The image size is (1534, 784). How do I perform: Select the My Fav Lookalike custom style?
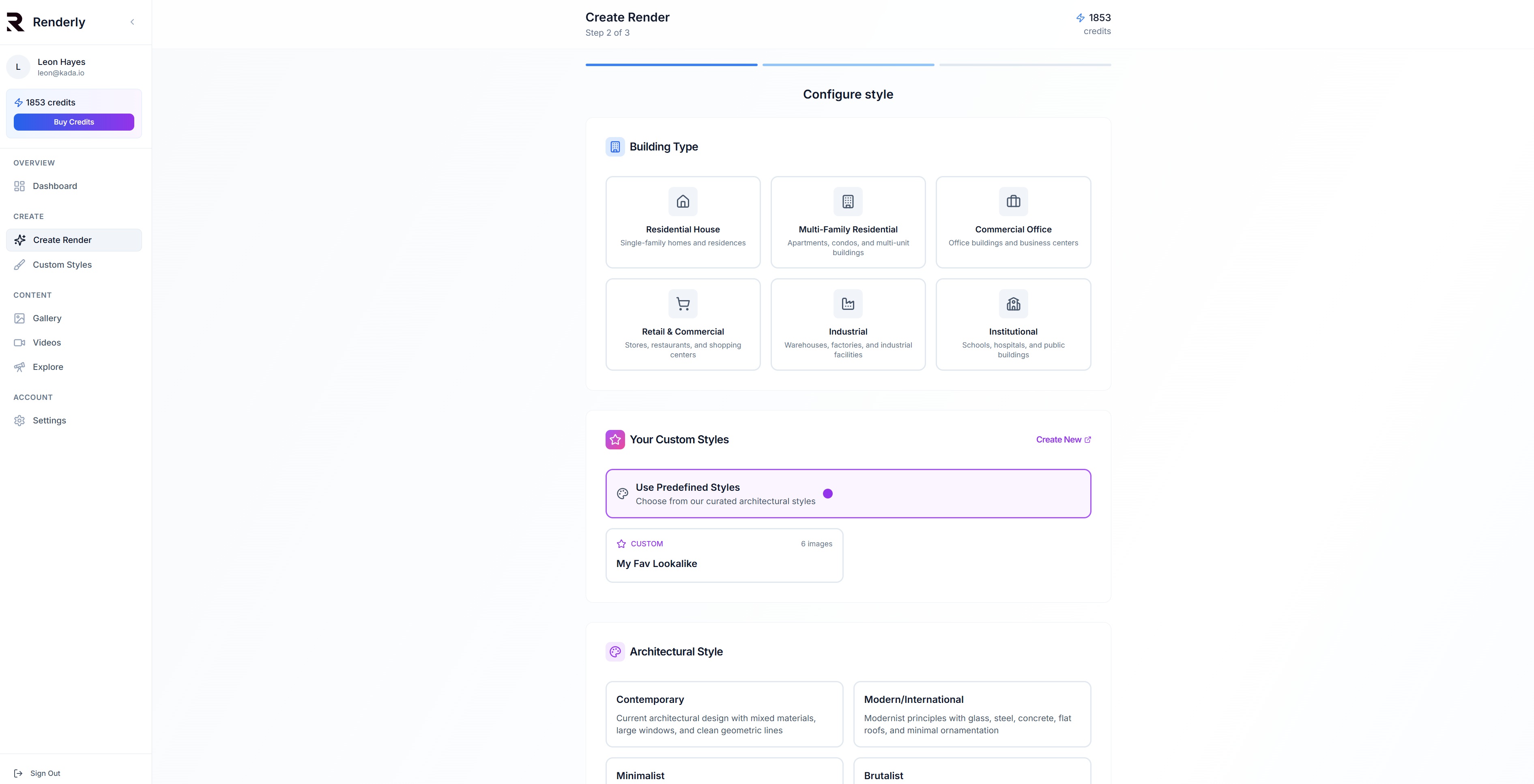coord(724,555)
